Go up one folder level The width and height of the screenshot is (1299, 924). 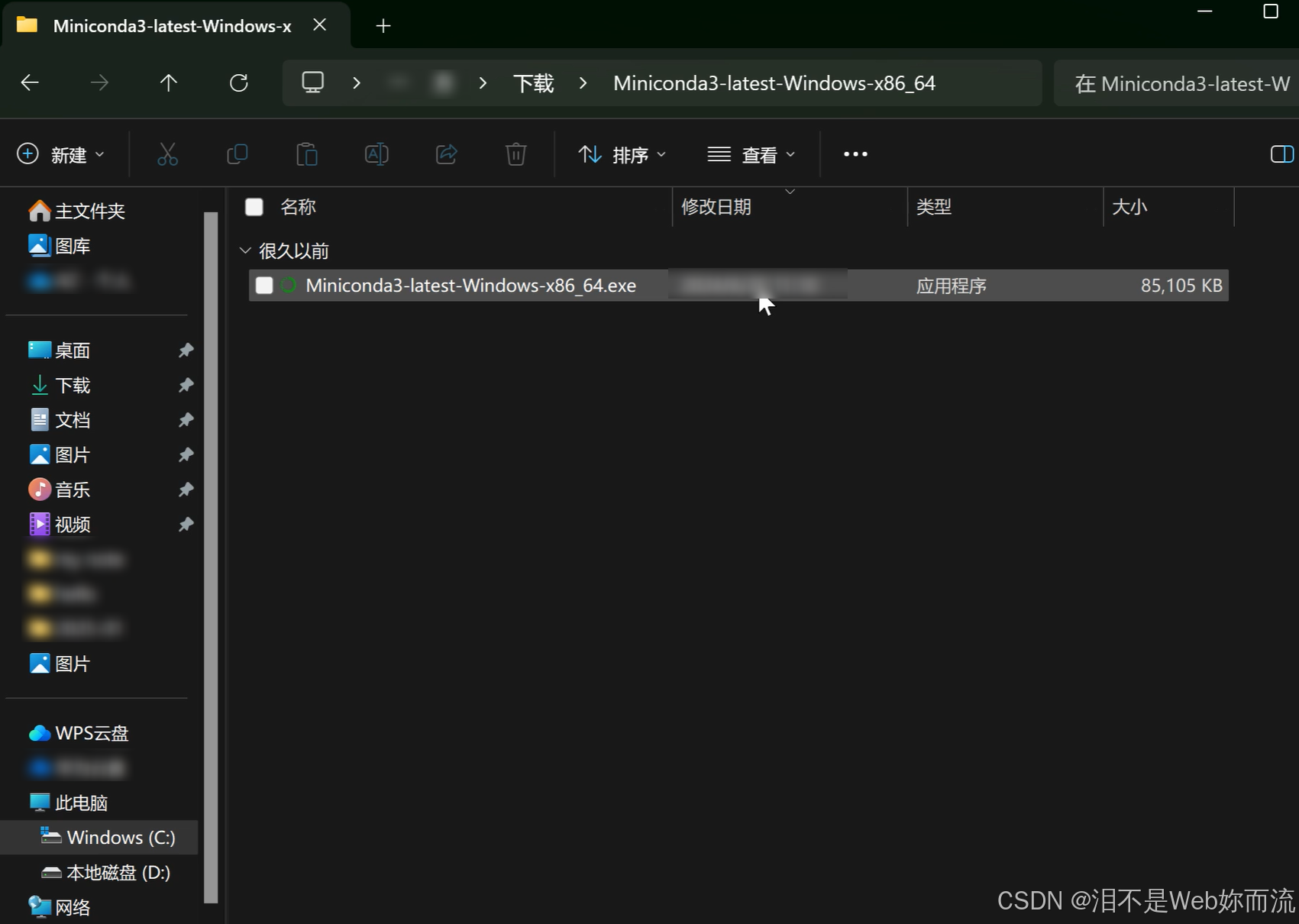coord(169,82)
